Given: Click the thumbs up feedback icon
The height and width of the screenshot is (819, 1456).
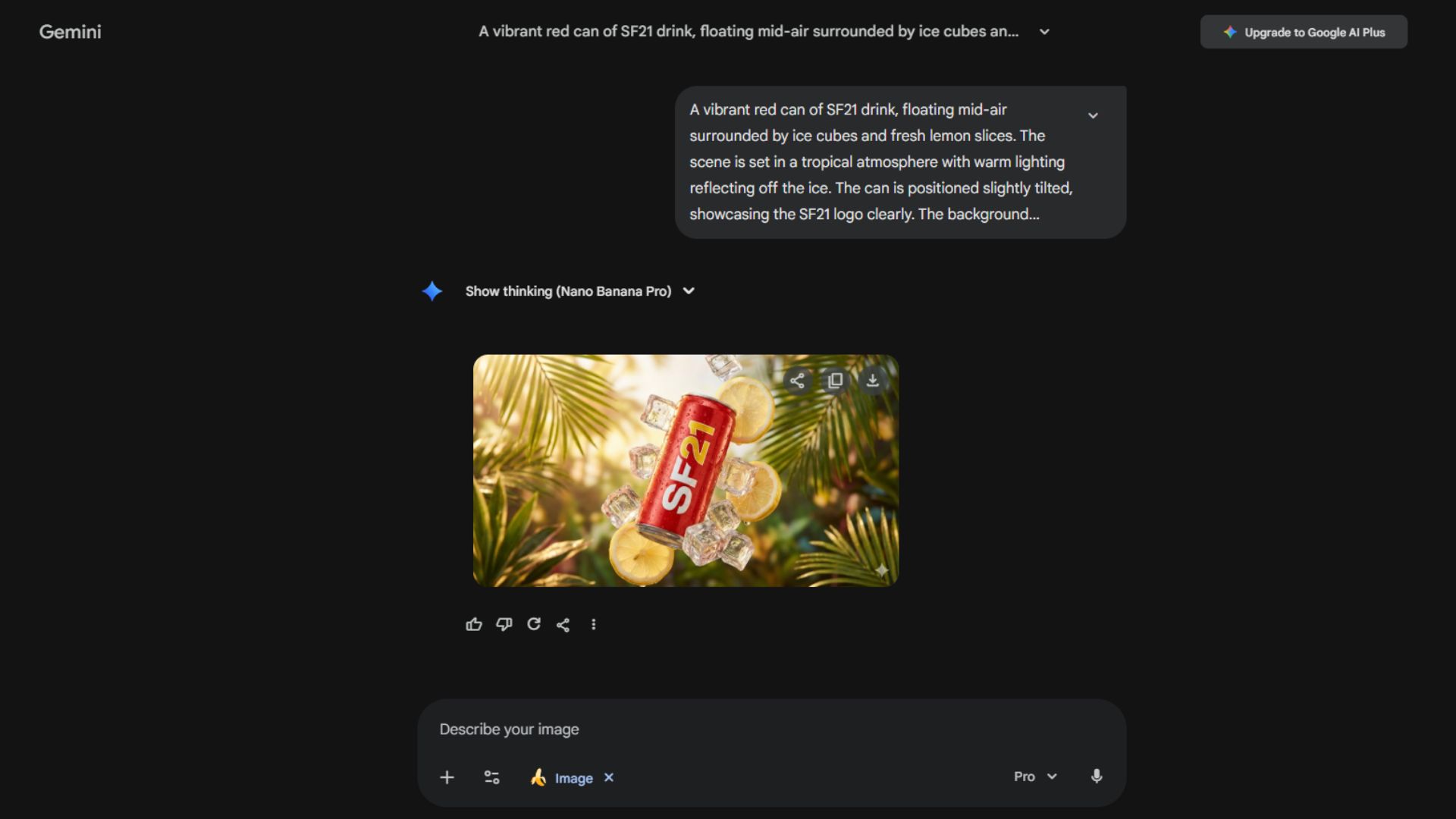Looking at the screenshot, I should 474,624.
